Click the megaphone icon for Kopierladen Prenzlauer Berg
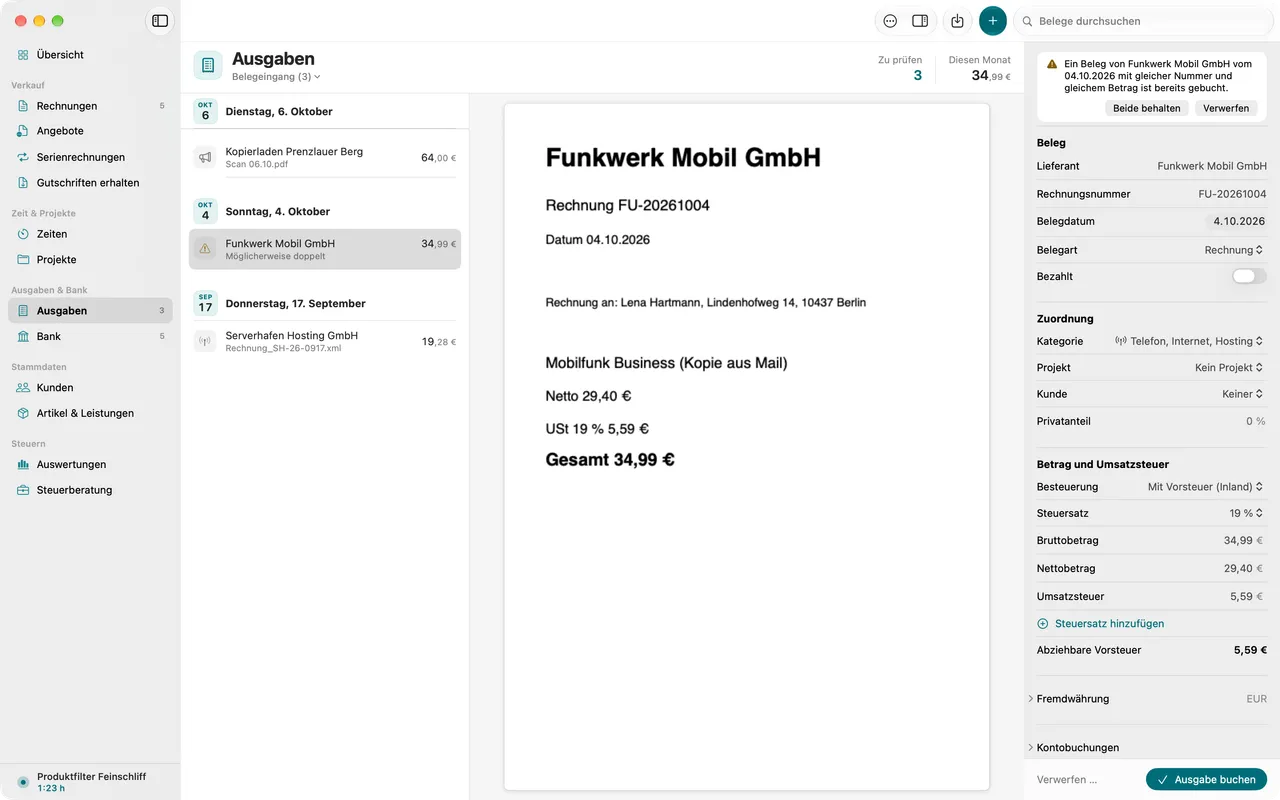Screen dimensions: 1280x800 (x=205, y=157)
